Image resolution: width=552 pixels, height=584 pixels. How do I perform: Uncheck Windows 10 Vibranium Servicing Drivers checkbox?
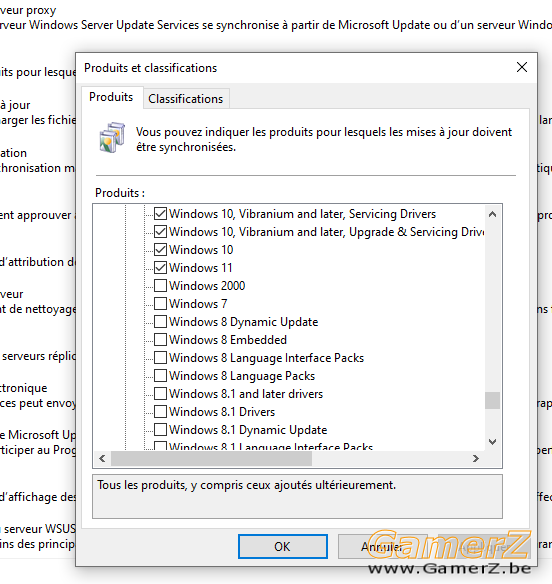click(x=160, y=214)
